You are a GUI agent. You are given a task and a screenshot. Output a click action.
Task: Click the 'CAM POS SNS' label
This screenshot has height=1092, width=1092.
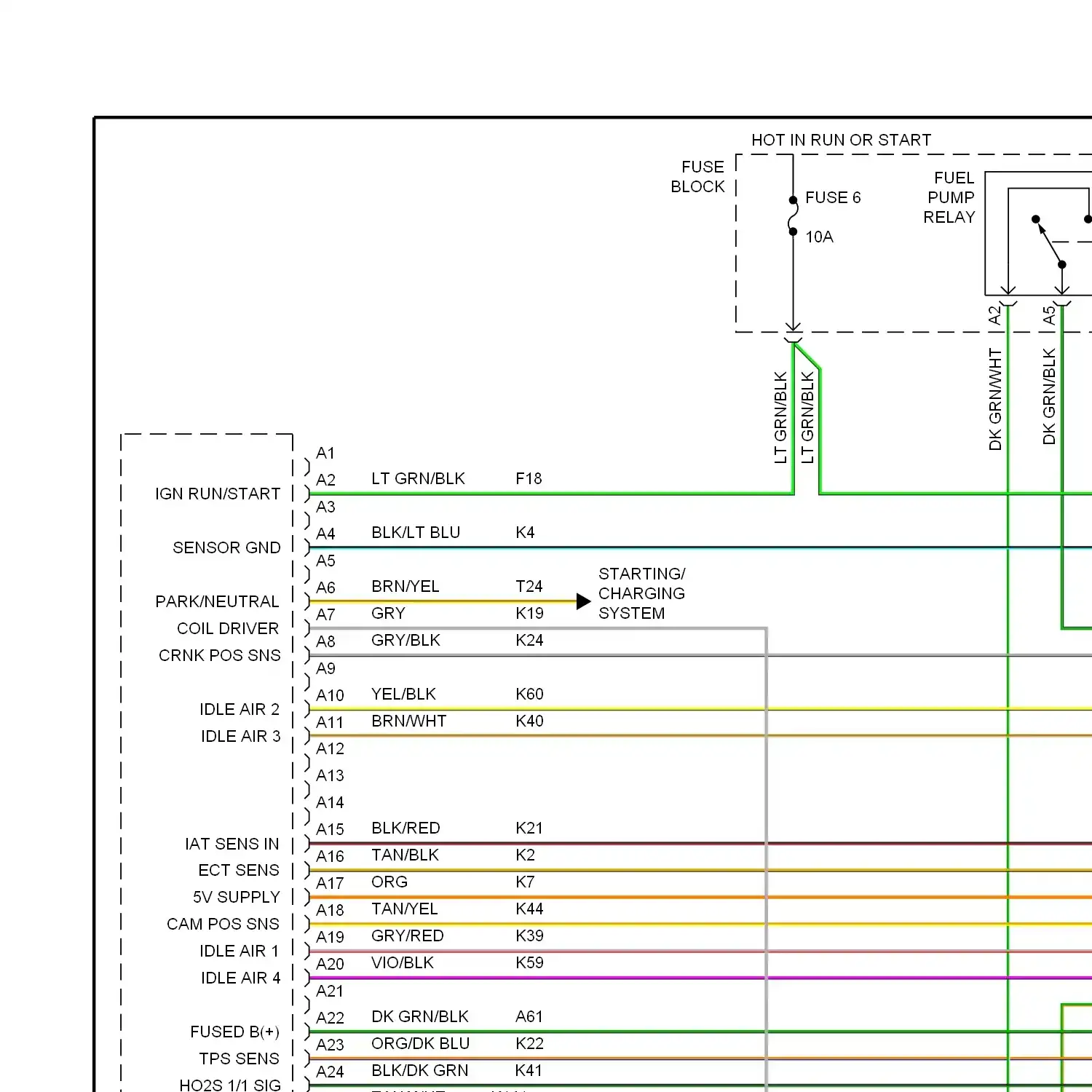(x=223, y=924)
